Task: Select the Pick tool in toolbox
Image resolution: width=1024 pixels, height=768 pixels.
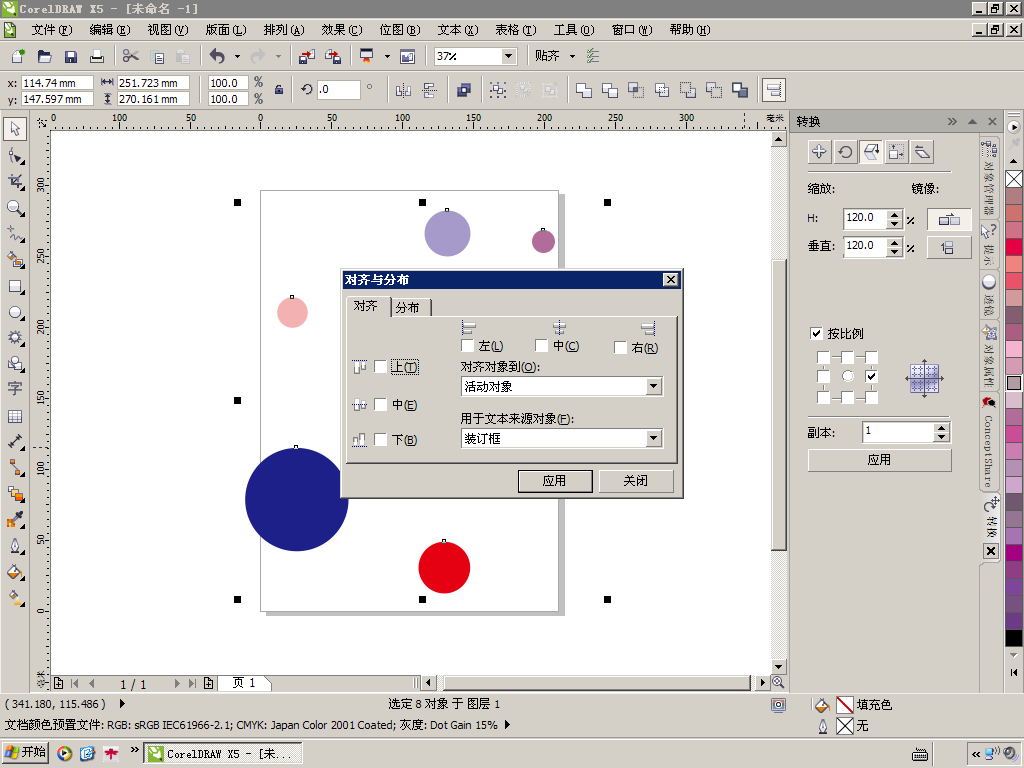Action: pos(15,129)
